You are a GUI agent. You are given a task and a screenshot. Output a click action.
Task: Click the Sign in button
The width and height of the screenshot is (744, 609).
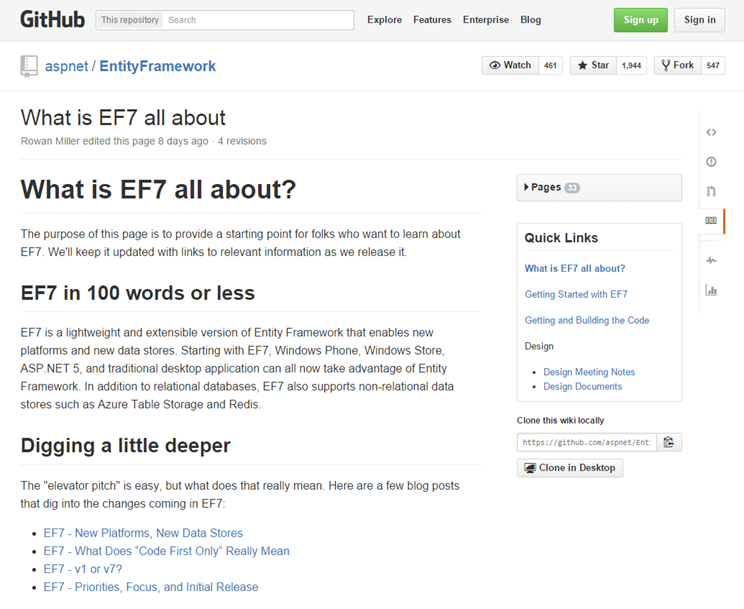[700, 20]
